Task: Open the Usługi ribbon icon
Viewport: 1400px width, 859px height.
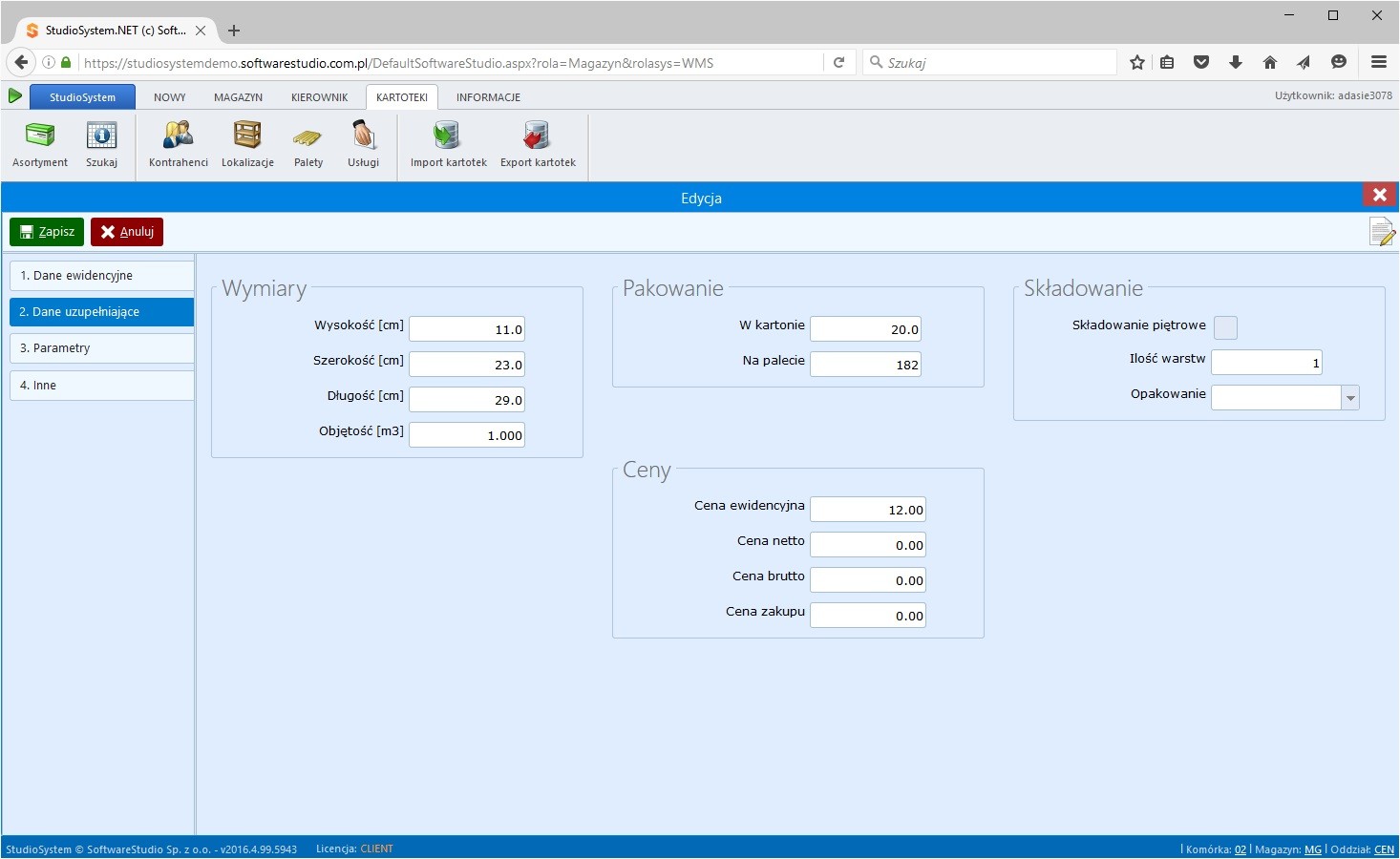Action: (363, 145)
